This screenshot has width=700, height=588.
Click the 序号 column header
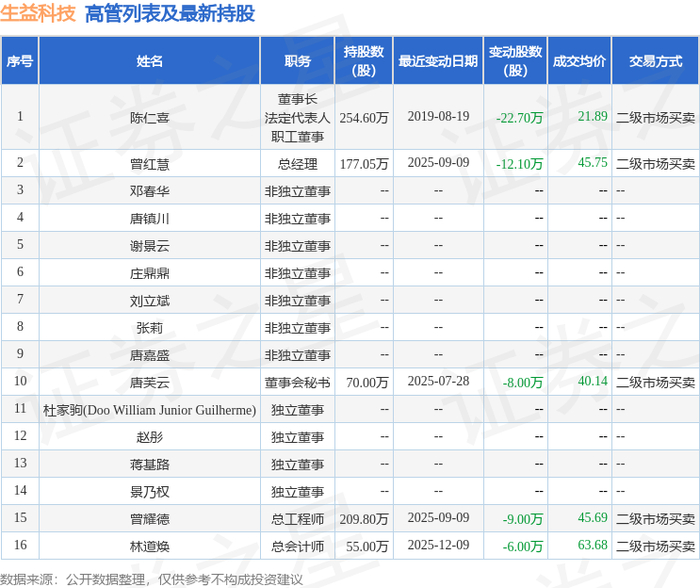click(20, 61)
